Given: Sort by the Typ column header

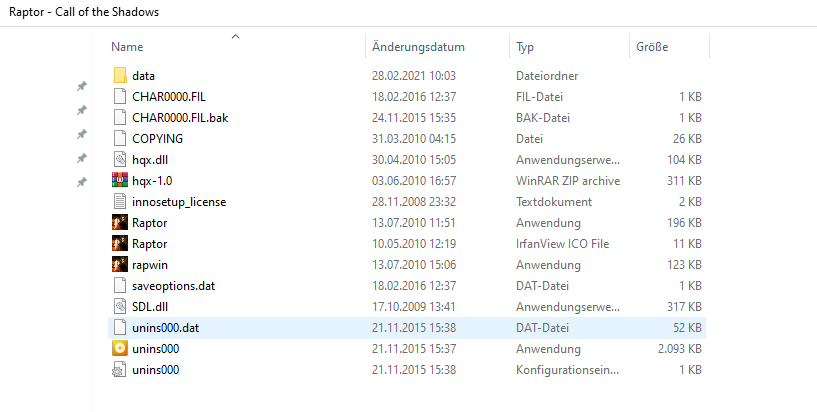Looking at the screenshot, I should [525, 47].
